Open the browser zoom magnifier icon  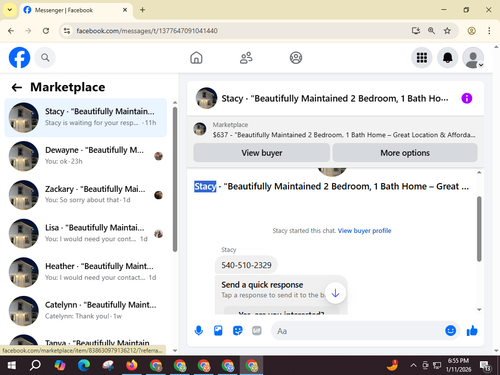(431, 31)
